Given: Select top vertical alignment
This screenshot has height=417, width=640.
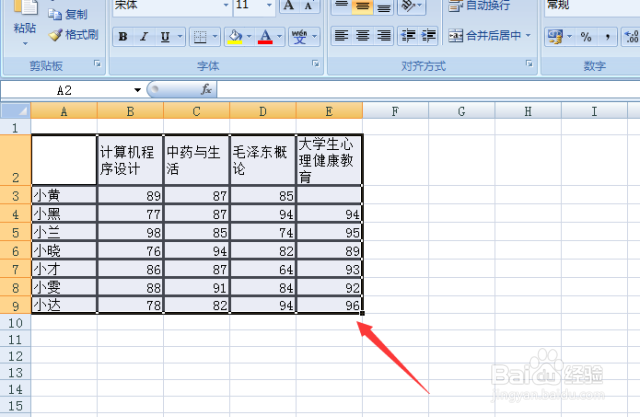Looking at the screenshot, I should click(x=341, y=6).
